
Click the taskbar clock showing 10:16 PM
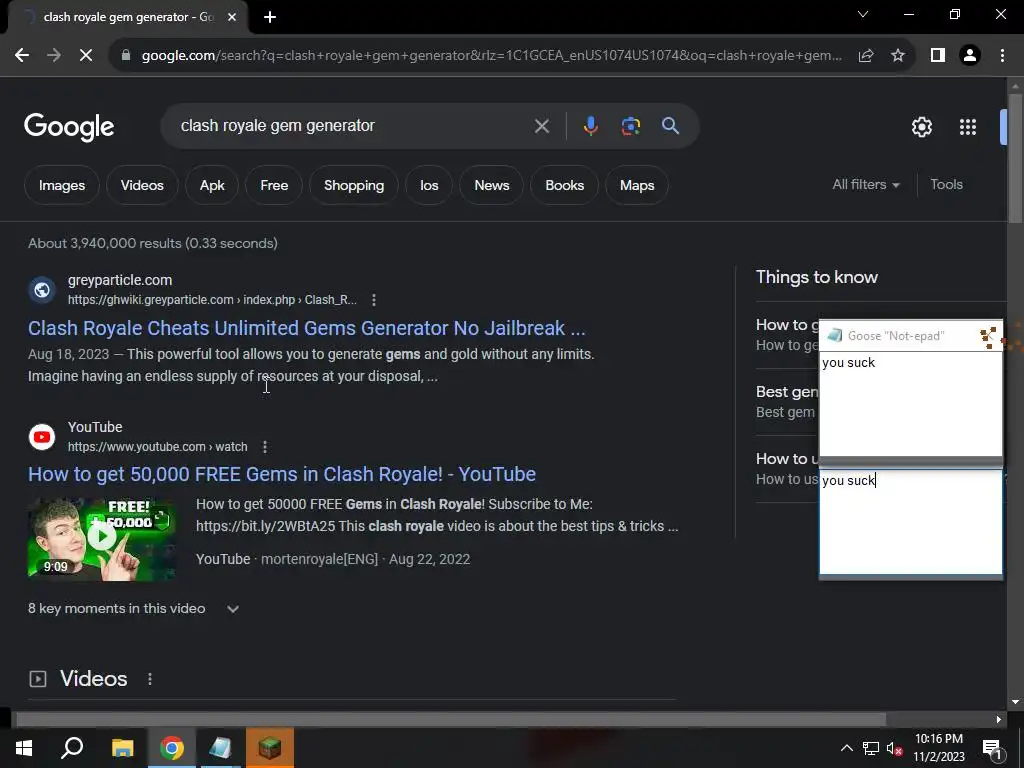938,748
